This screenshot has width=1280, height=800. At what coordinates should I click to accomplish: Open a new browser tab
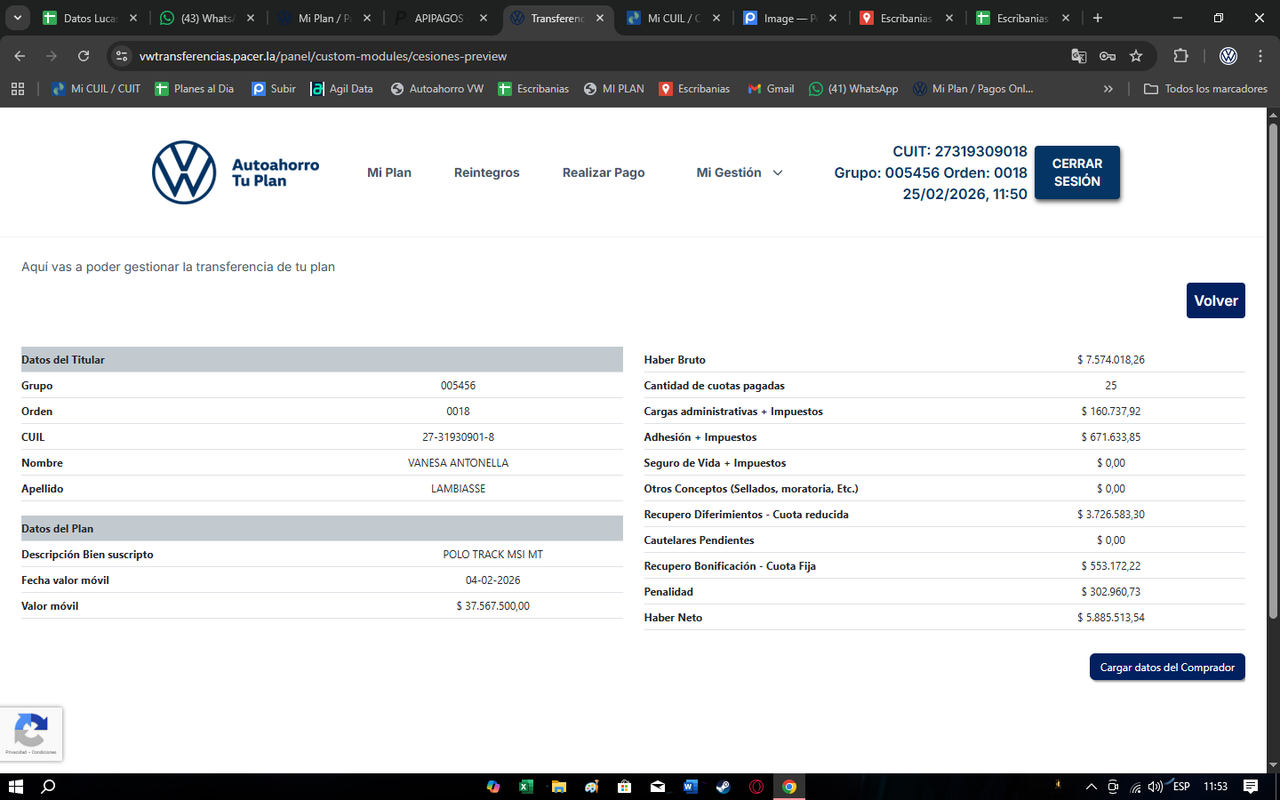(x=1097, y=18)
